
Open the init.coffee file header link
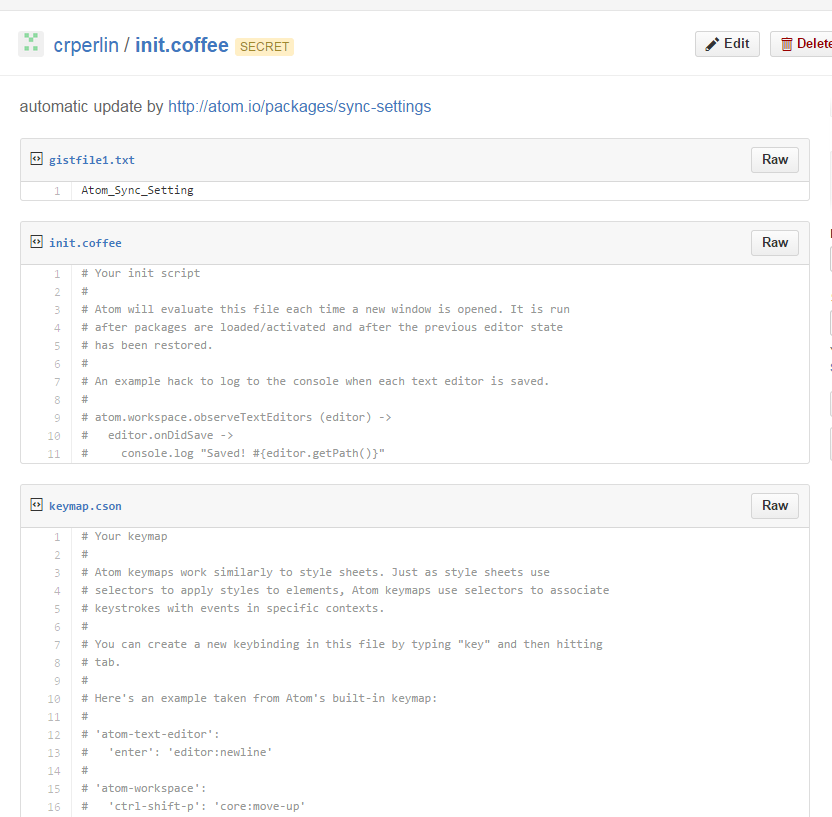point(85,243)
